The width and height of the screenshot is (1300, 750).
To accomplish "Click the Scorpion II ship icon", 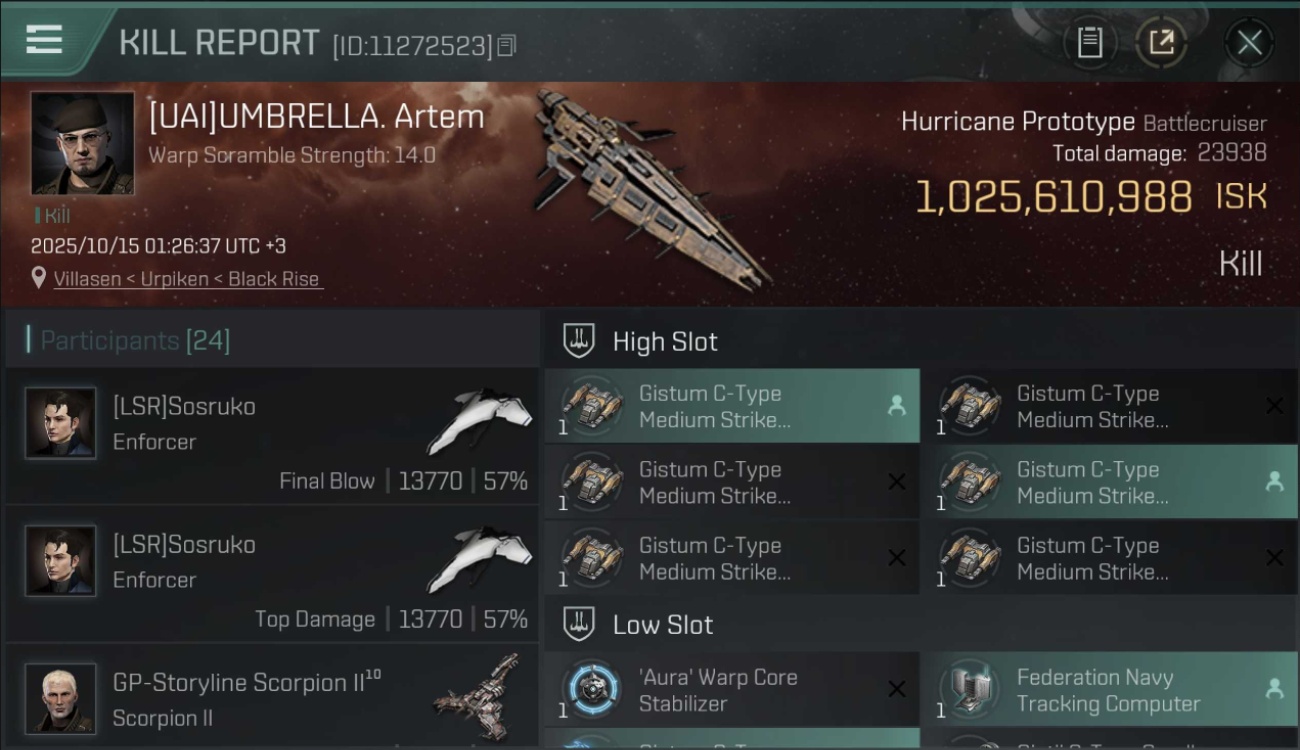I will pyautogui.click(x=479, y=695).
